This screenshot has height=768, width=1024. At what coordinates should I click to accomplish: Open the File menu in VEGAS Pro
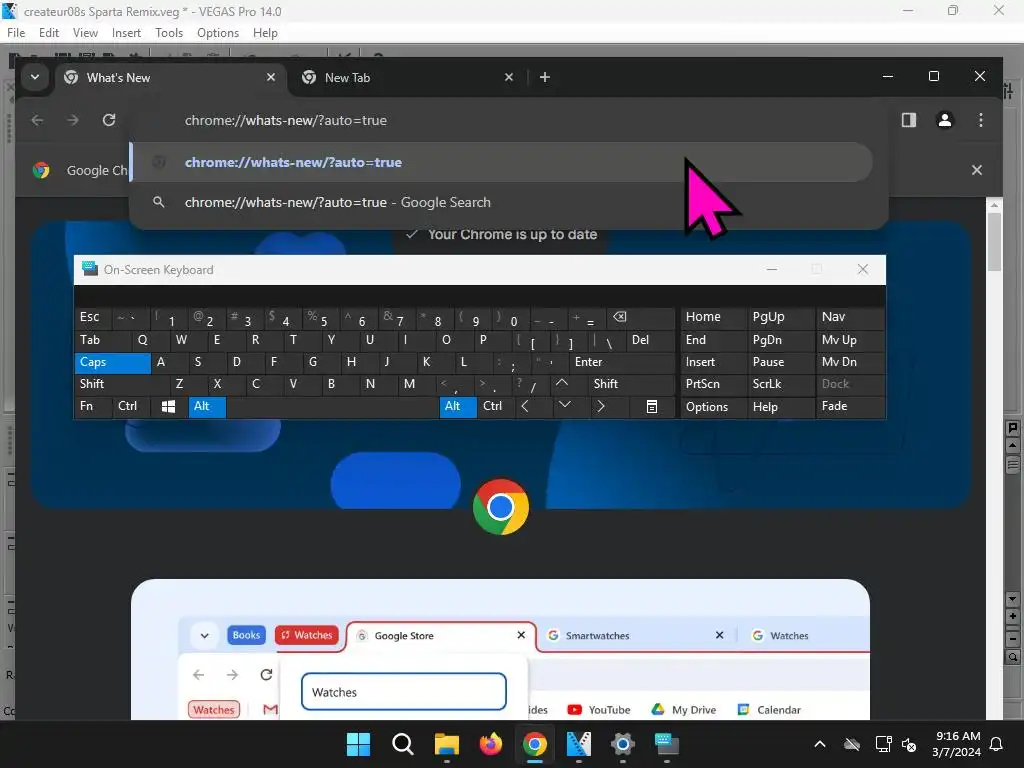click(x=16, y=33)
